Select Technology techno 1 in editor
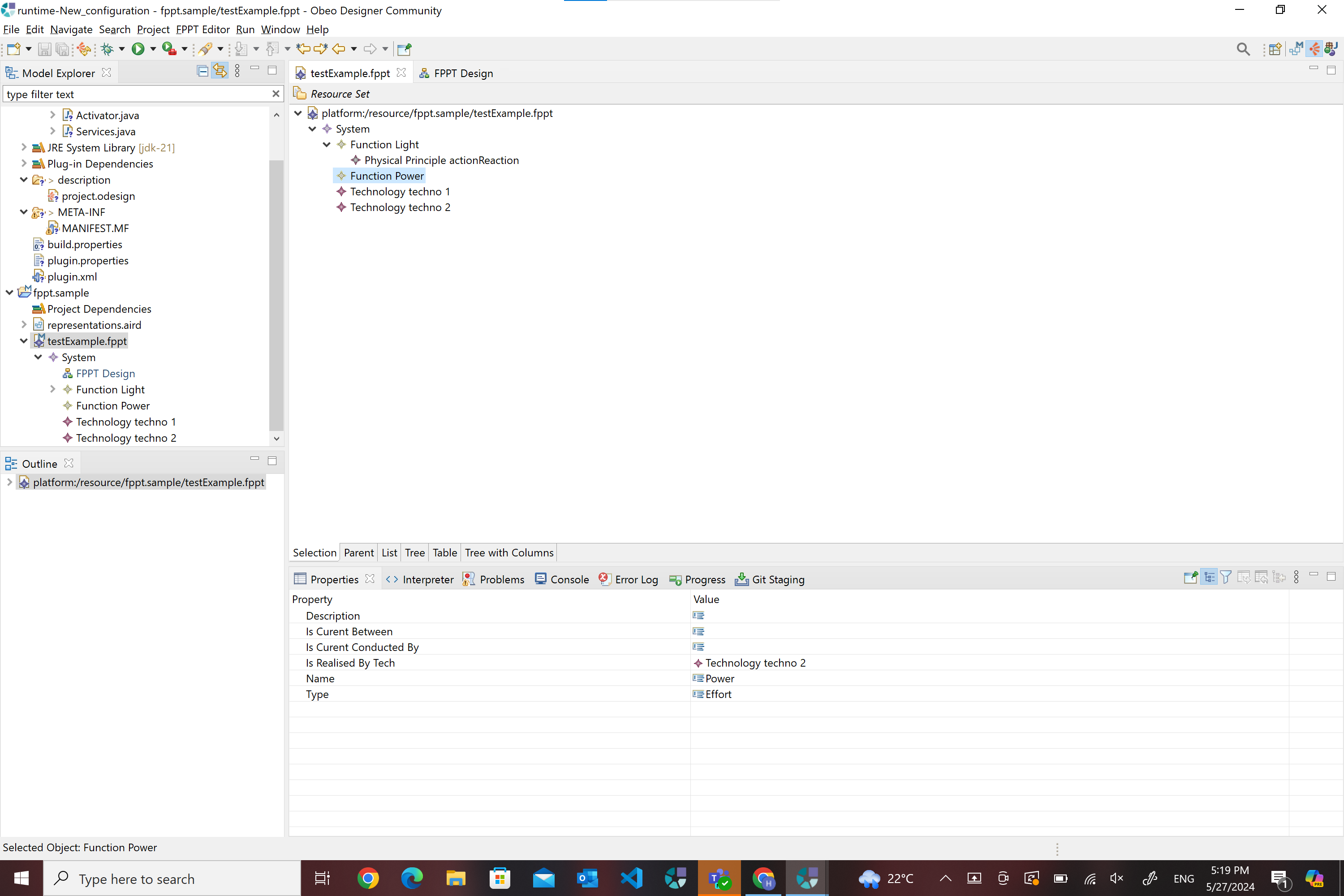The image size is (1344, 896). pyautogui.click(x=400, y=191)
